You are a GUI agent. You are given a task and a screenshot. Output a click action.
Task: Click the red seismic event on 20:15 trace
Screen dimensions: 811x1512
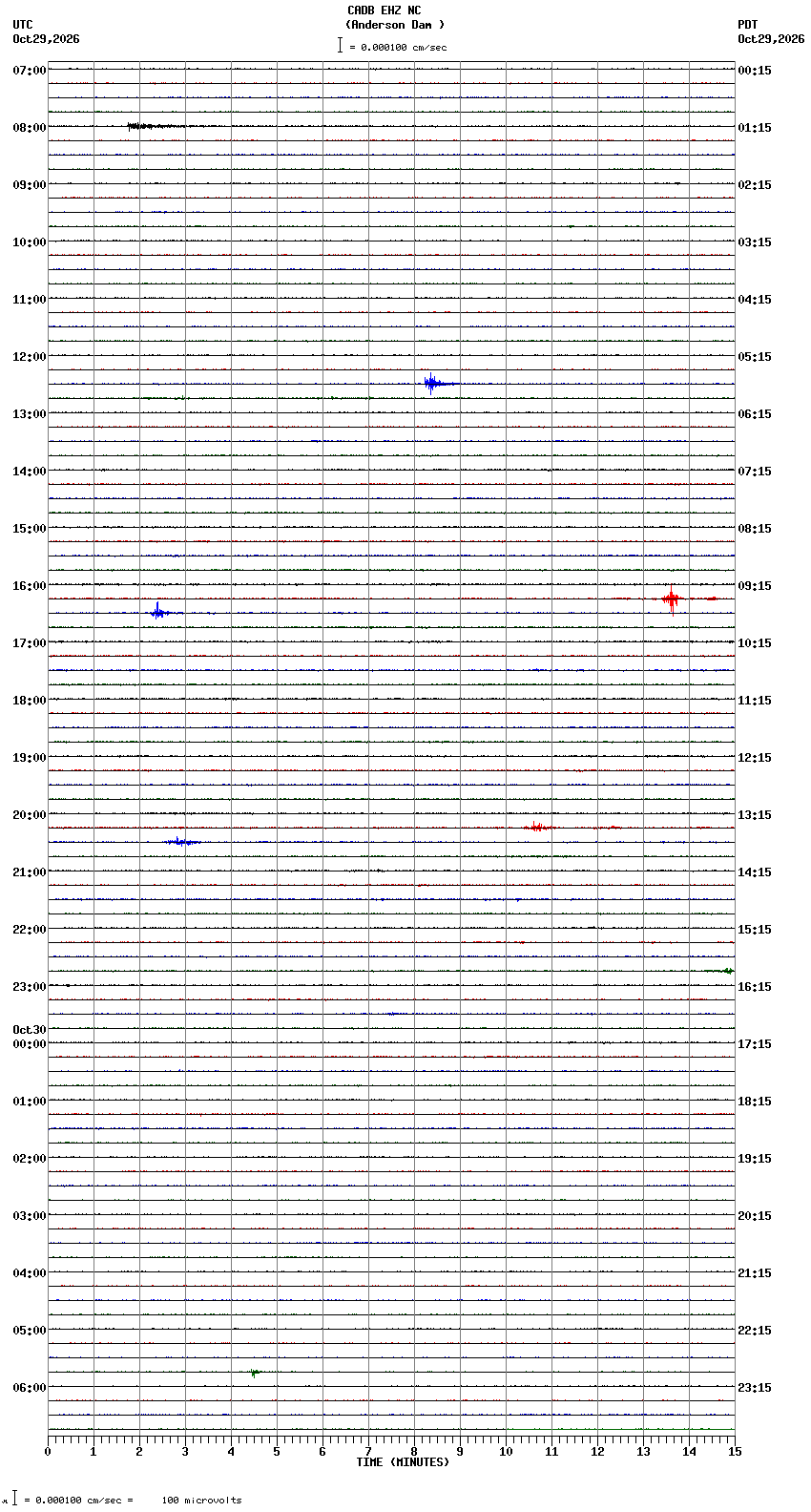[x=537, y=828]
